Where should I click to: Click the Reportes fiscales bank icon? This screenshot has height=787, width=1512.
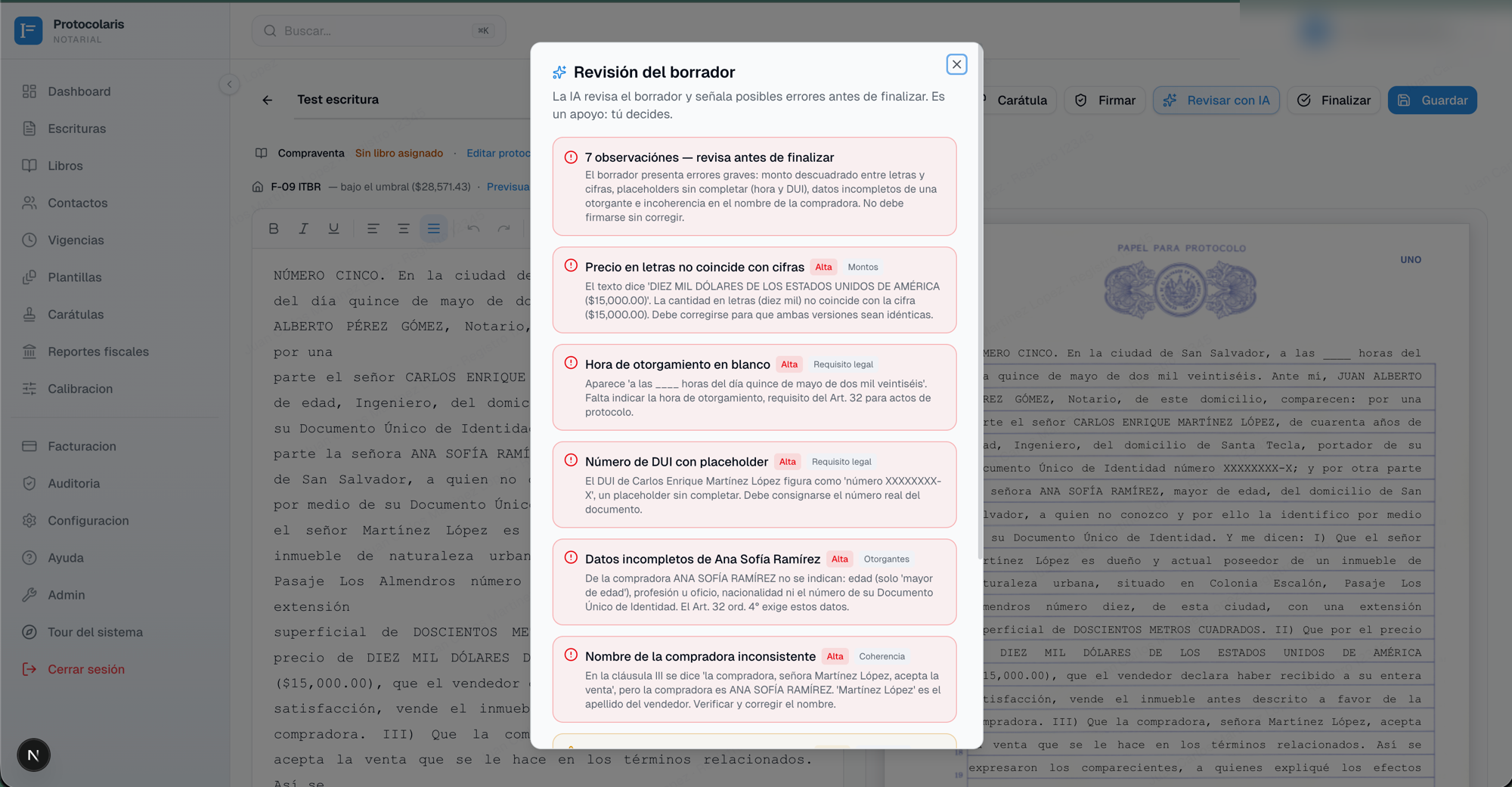(x=29, y=352)
